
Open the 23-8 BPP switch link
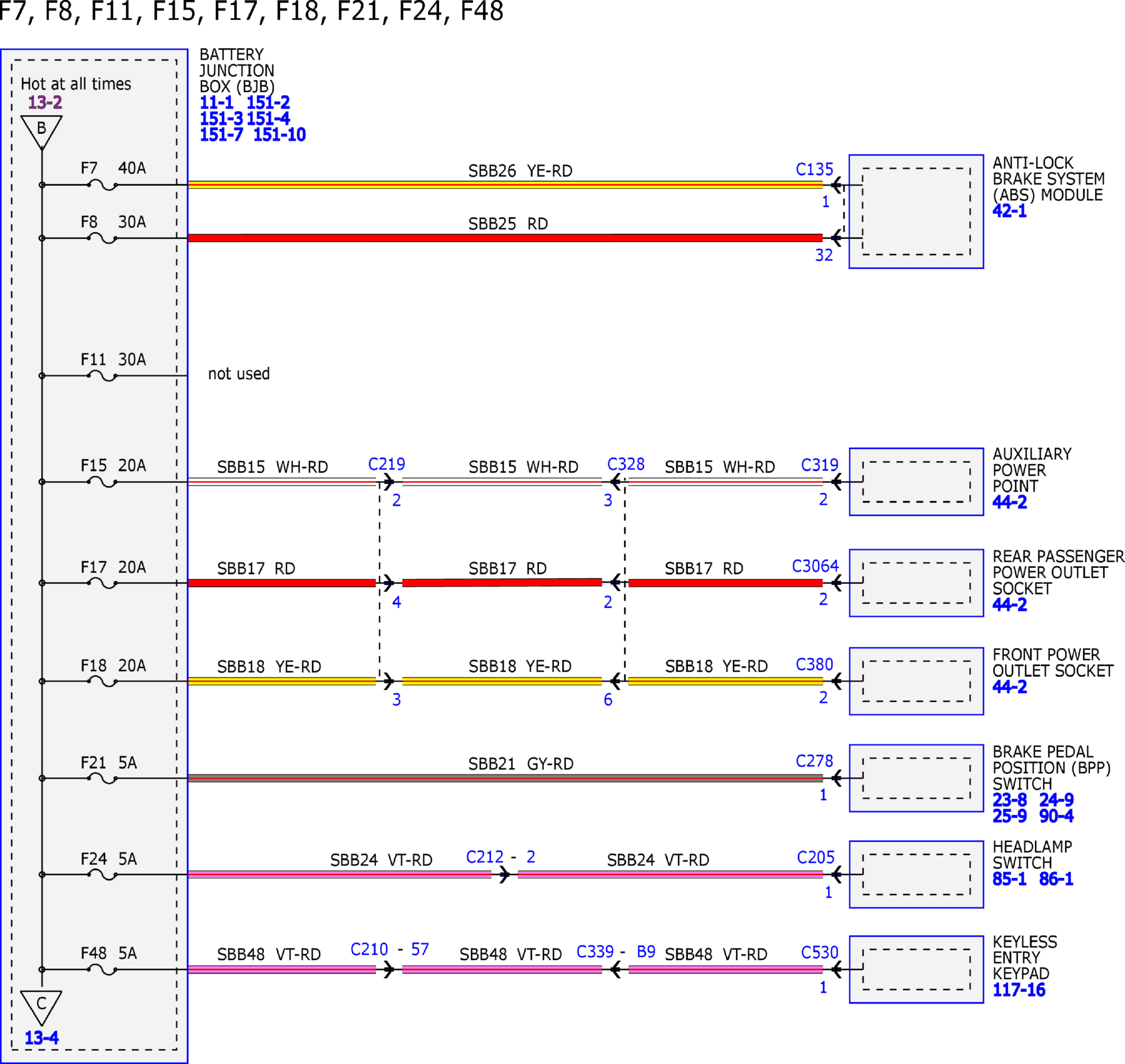click(x=1009, y=799)
